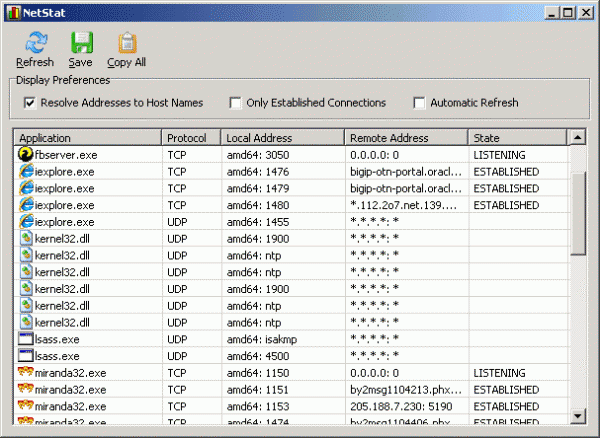This screenshot has width=600, height=438.
Task: Enable Only Established Connections checkbox
Action: coord(235,103)
